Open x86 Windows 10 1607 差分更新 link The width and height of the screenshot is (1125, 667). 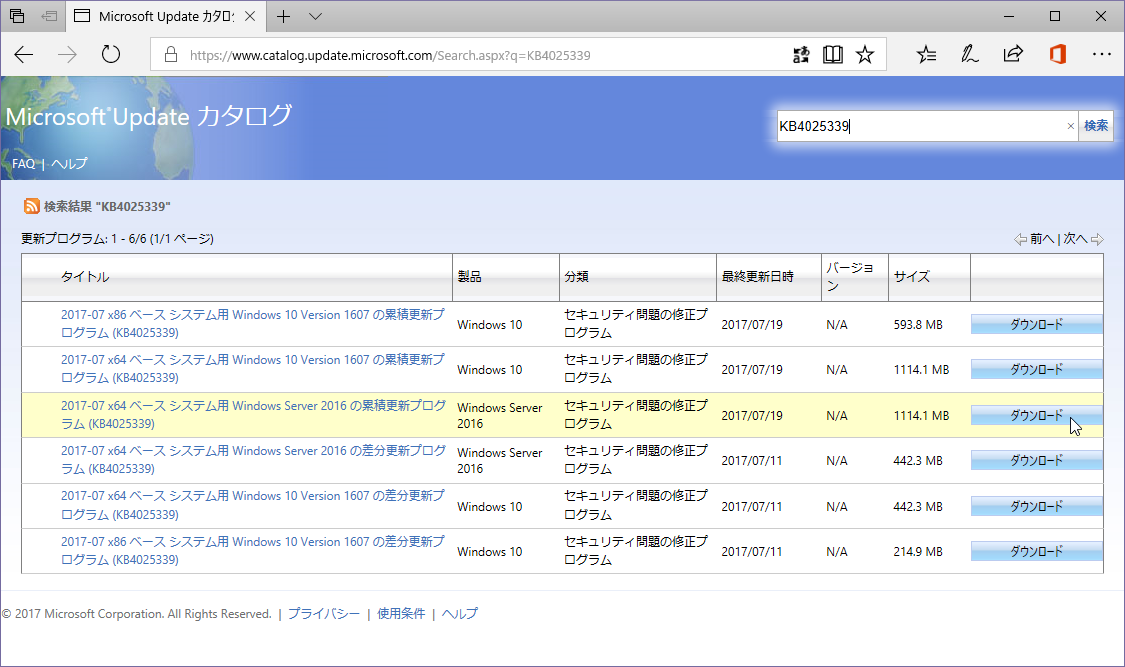pyautogui.click(x=253, y=551)
